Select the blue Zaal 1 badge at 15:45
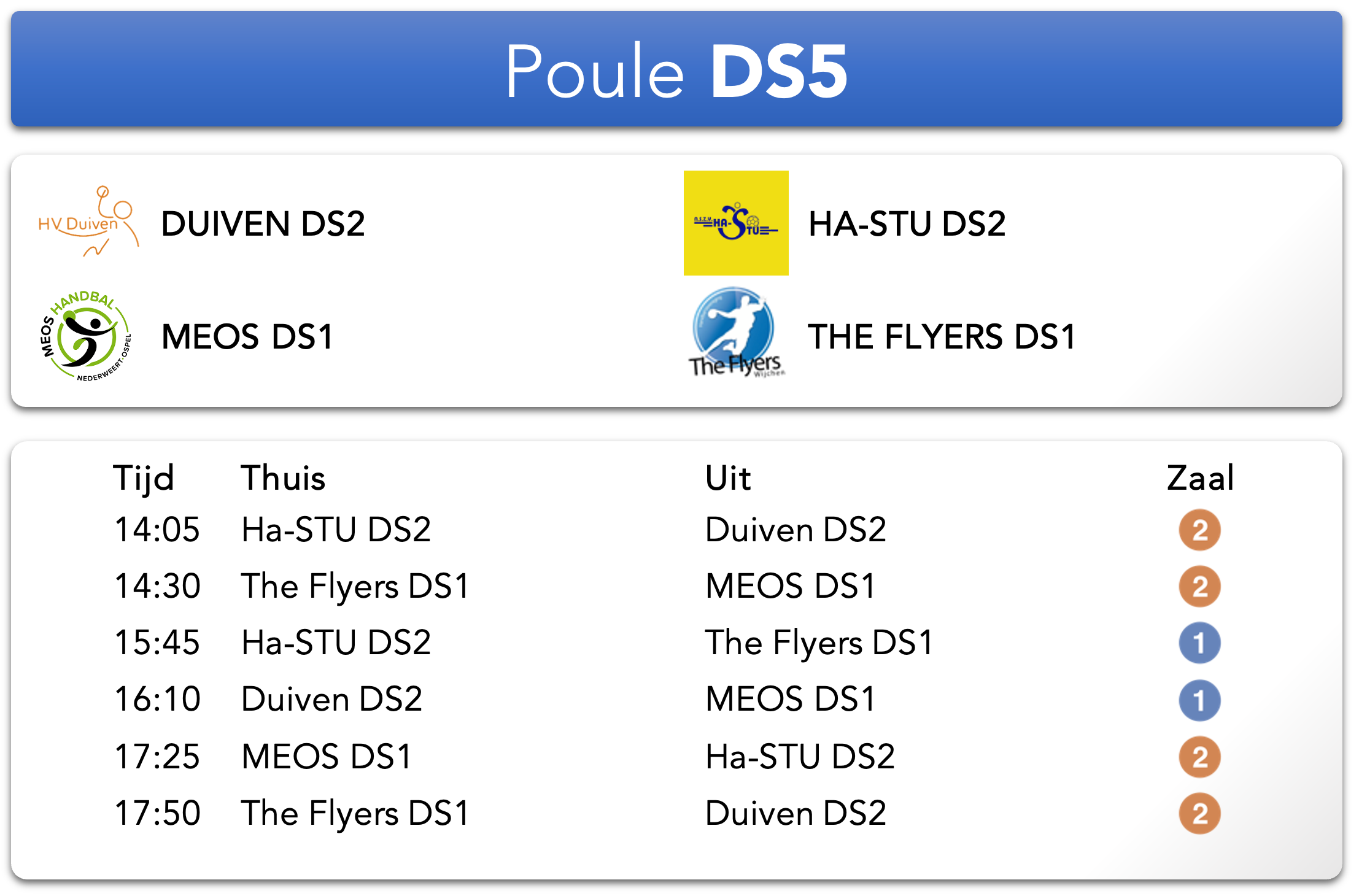Image resolution: width=1359 pixels, height=896 pixels. tap(1199, 643)
